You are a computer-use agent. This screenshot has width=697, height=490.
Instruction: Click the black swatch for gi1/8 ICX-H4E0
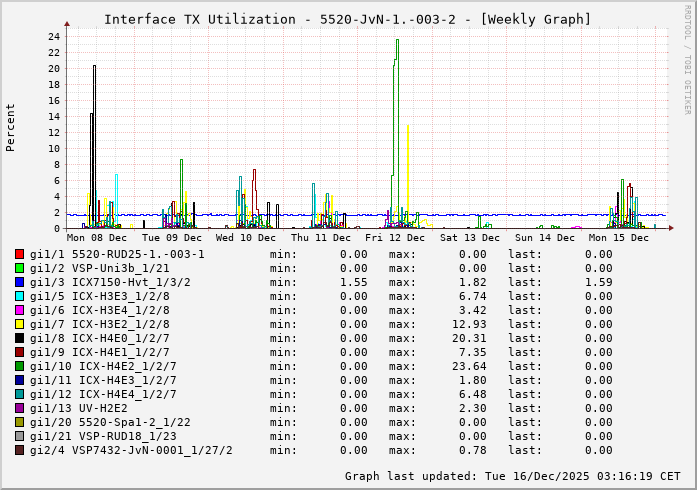tap(19, 338)
